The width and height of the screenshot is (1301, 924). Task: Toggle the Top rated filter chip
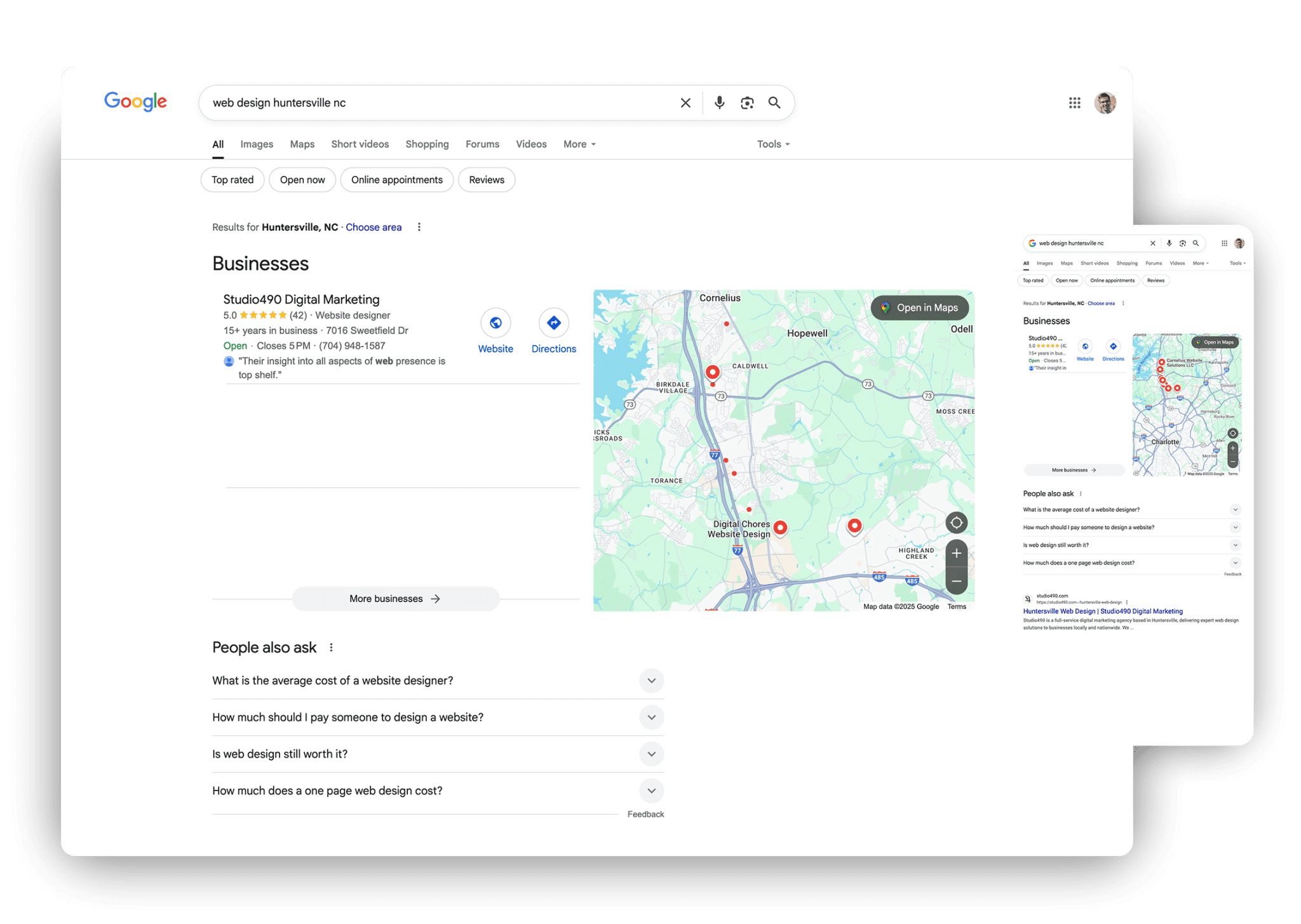point(233,180)
